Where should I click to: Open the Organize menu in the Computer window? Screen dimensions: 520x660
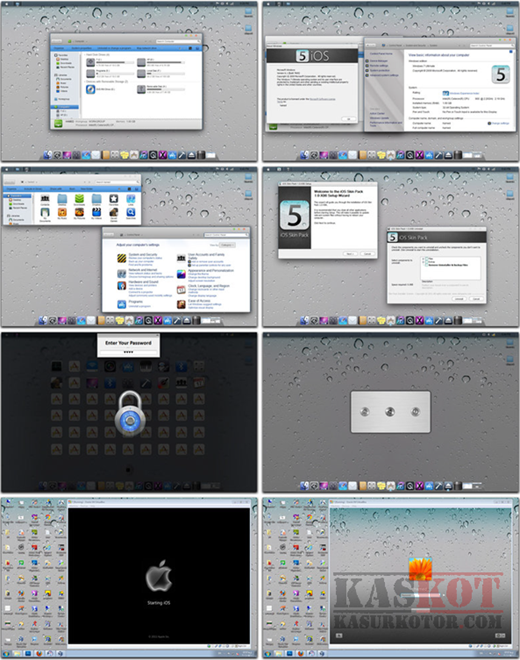pyautogui.click(x=59, y=48)
